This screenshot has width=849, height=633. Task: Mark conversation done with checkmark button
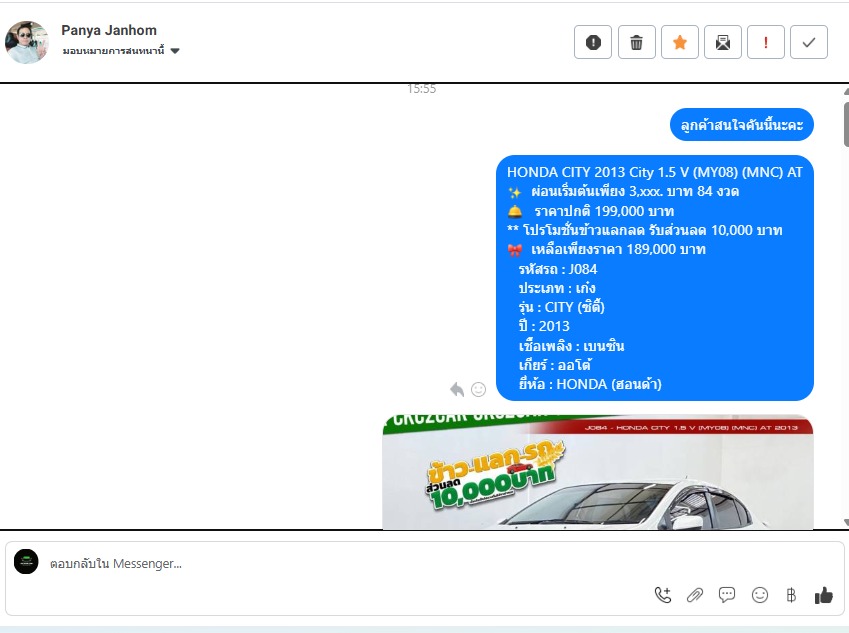click(x=809, y=42)
